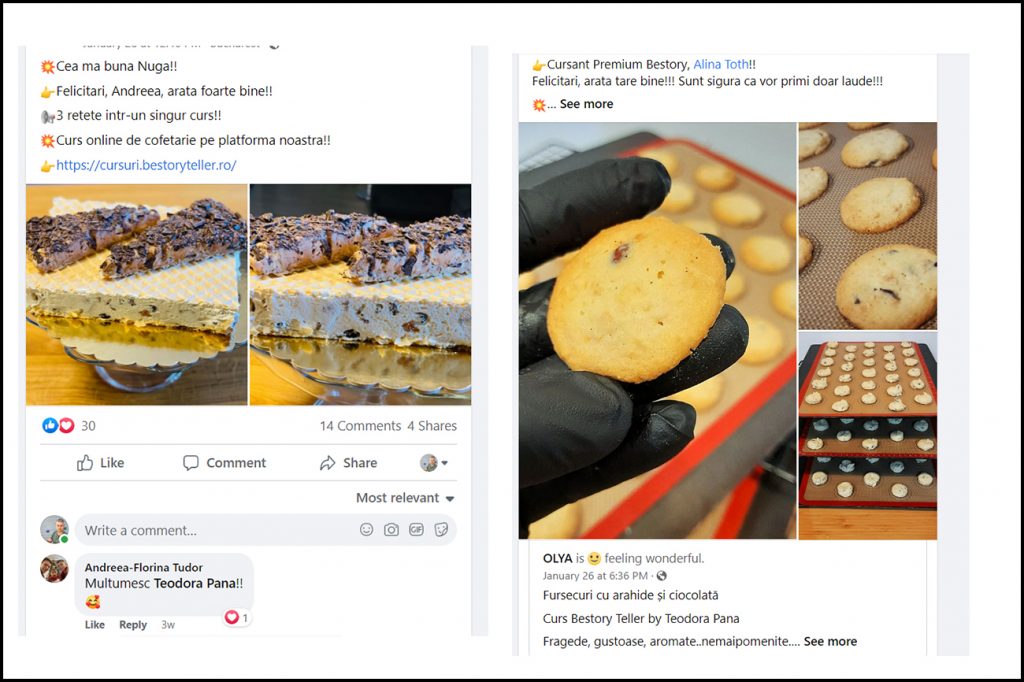Click the heart reaction on Andreea's comment
The height and width of the screenshot is (682, 1024).
coord(232,617)
